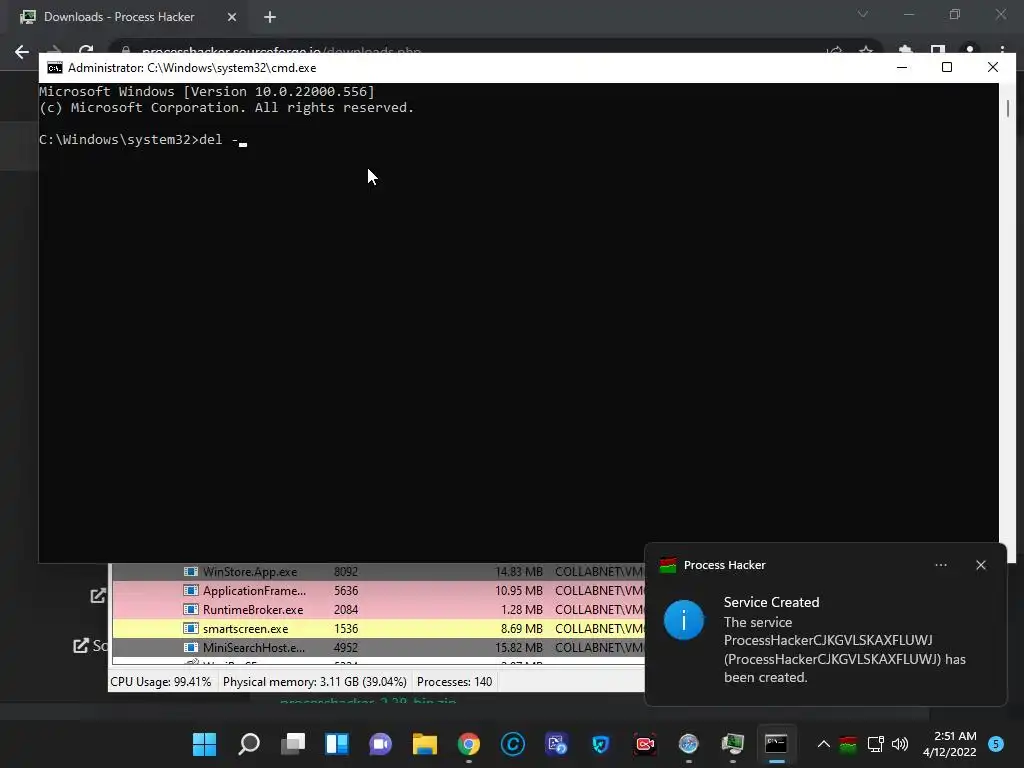Screen dimensions: 1024x768
Task: Click the notification's blue info icon
Action: [684, 620]
